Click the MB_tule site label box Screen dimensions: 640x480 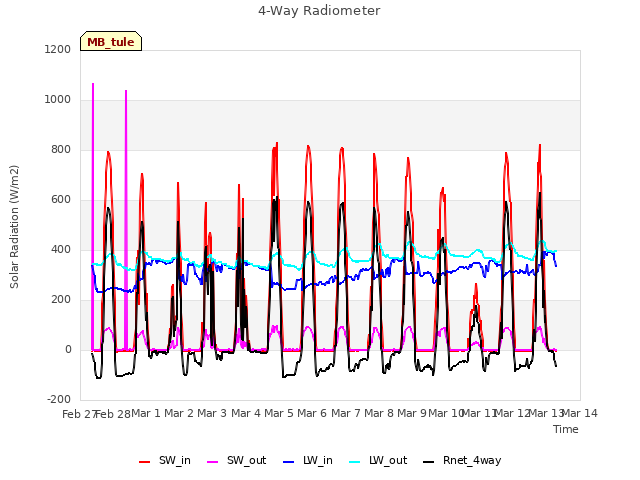click(x=111, y=41)
